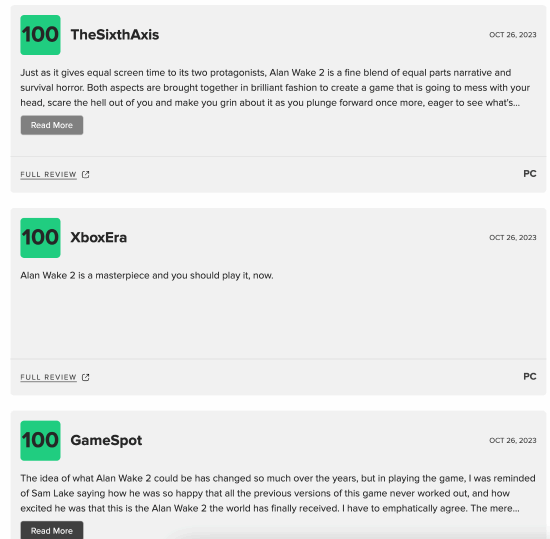The height and width of the screenshot is (539, 550).
Task: Expand GameSpot review with Read More
Action: click(x=52, y=530)
